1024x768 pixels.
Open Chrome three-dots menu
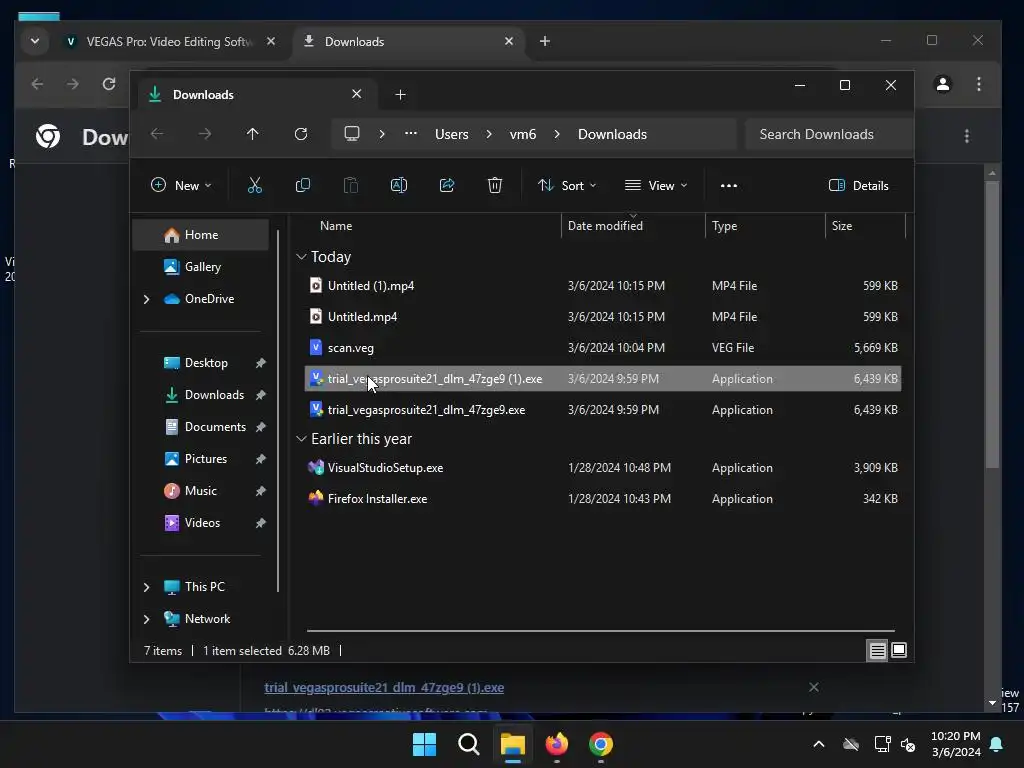click(x=978, y=84)
